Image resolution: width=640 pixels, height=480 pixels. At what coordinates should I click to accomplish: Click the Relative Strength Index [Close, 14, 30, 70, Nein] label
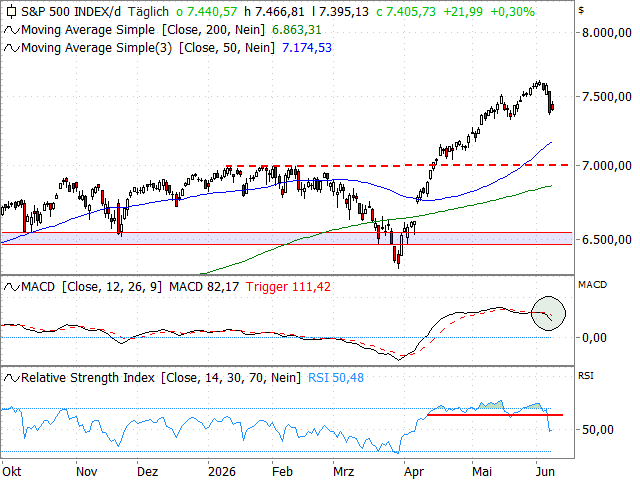[161, 378]
